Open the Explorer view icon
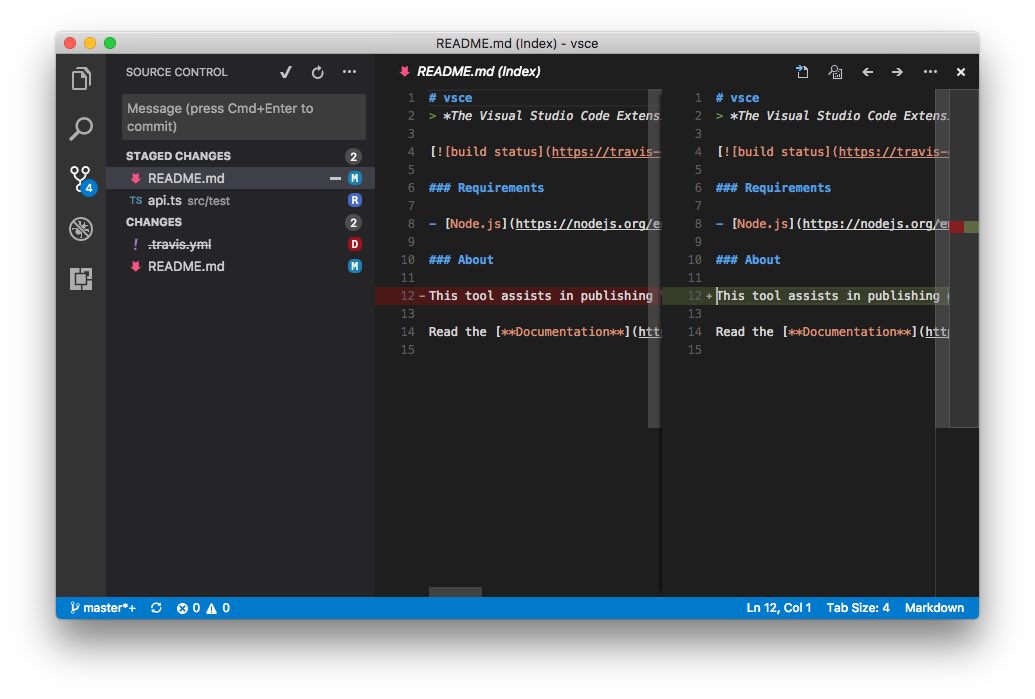This screenshot has width=1035, height=699. pyautogui.click(x=81, y=79)
